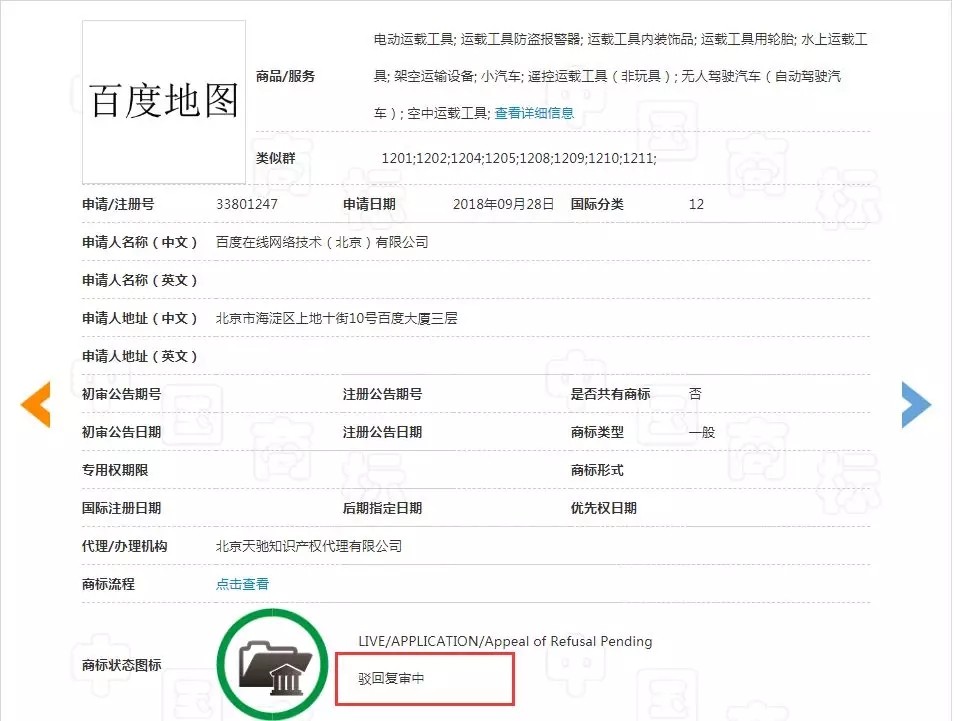Click the 注册公告日期 label
954x721 pixels.
pos(382,433)
